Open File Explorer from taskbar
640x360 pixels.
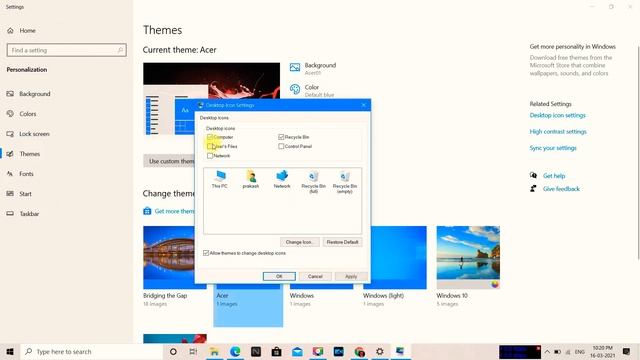point(214,351)
